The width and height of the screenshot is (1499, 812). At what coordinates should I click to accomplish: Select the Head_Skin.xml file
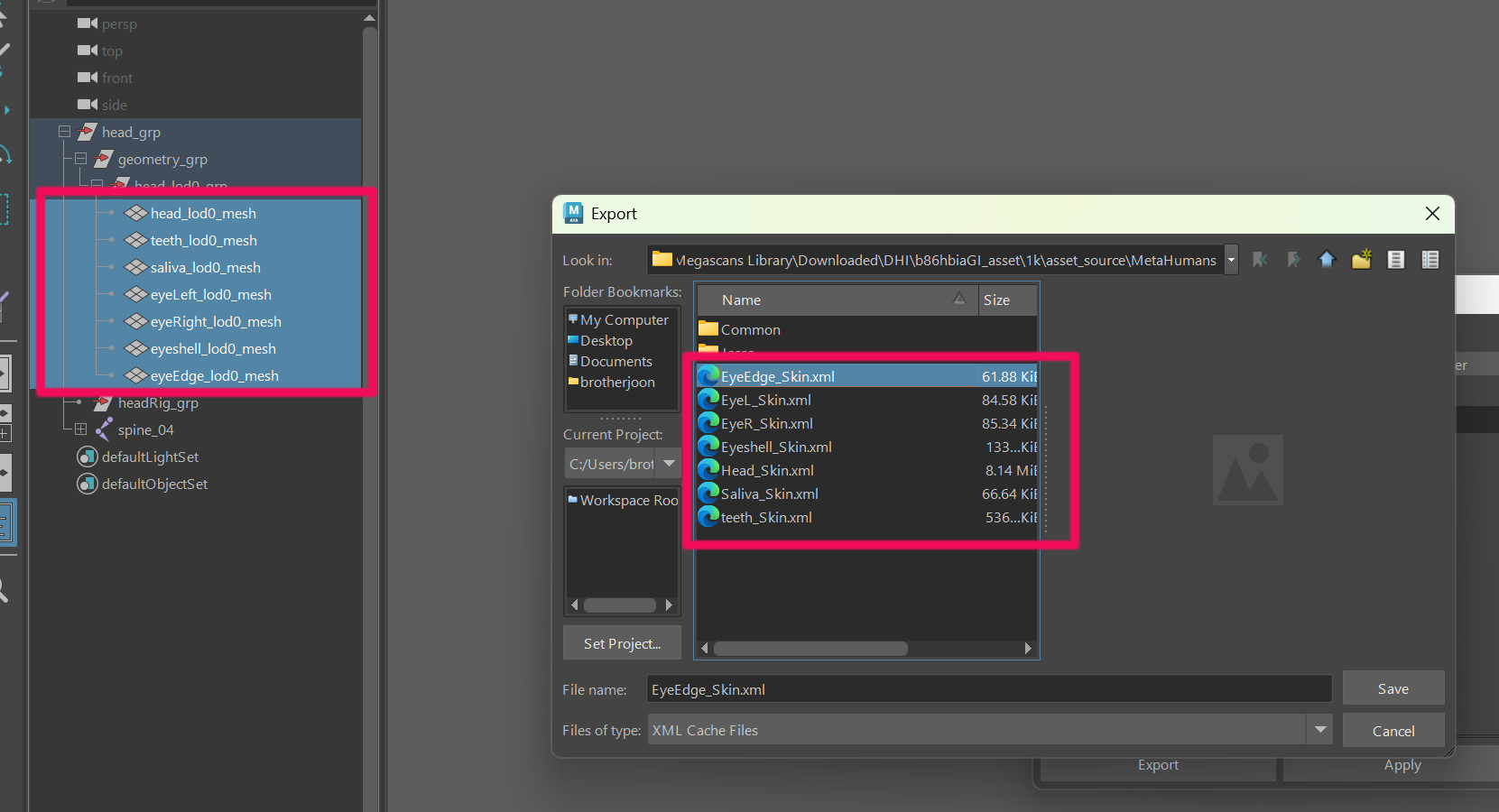coord(766,470)
